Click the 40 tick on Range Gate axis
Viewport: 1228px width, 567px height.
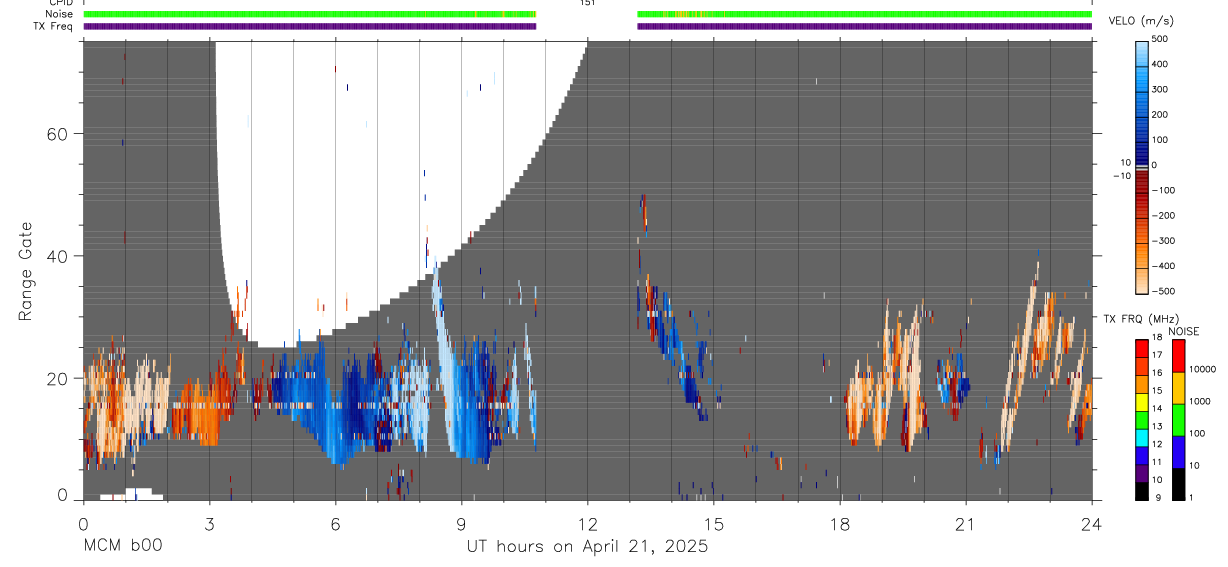pos(58,256)
